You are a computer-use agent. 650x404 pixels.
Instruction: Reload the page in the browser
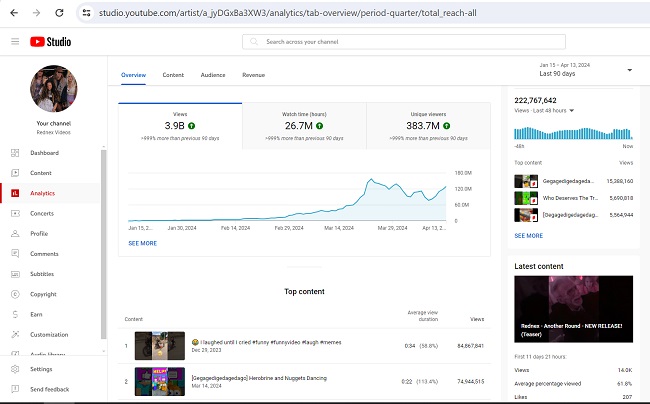pyautogui.click(x=61, y=13)
